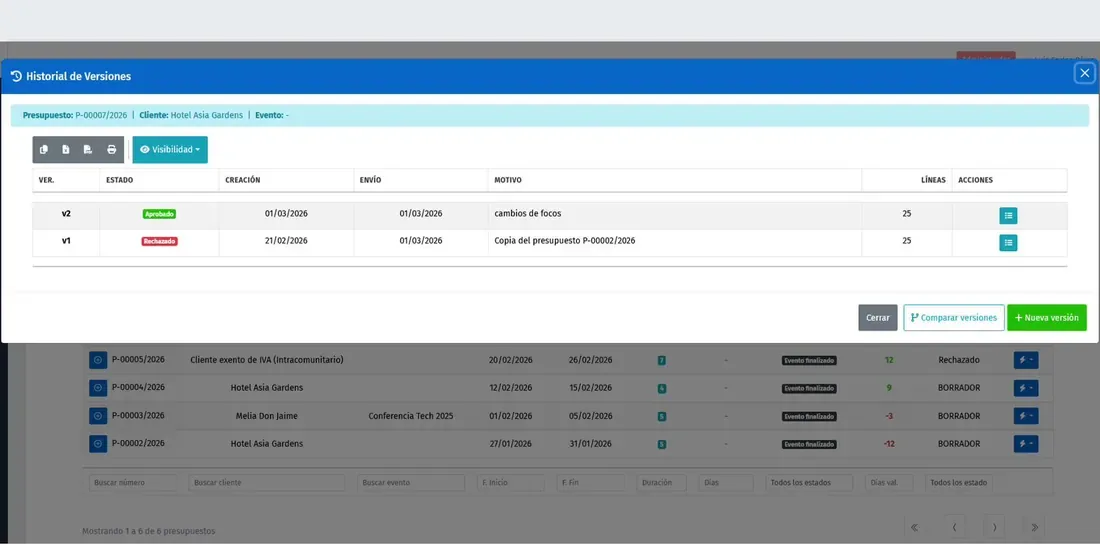
Task: Click 'Evento finalizado' badge on P-00005/2026 row
Action: coord(810,361)
